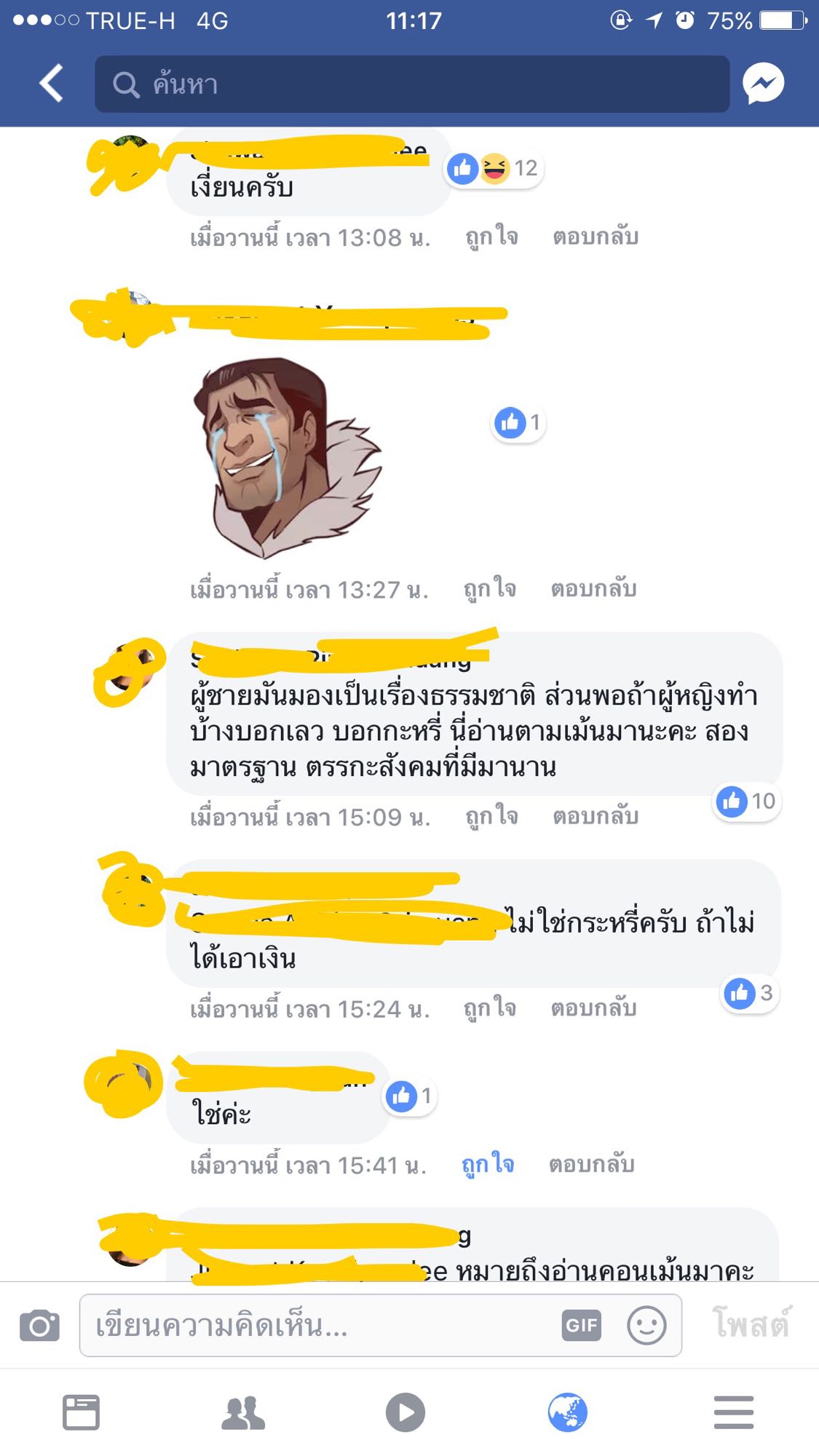This screenshot has width=819, height=1456.
Task: Like the comment posted at 15:09
Action: tap(492, 817)
